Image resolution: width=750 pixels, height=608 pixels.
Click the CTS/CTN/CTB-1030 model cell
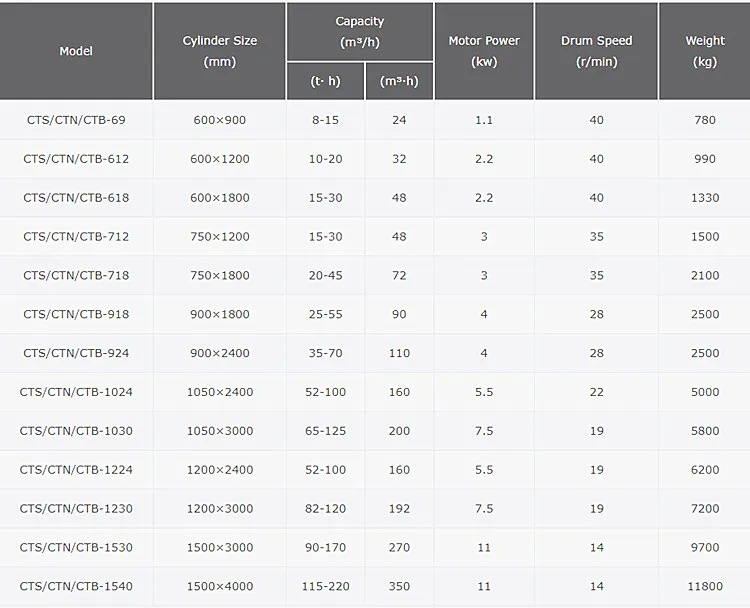[x=76, y=431]
